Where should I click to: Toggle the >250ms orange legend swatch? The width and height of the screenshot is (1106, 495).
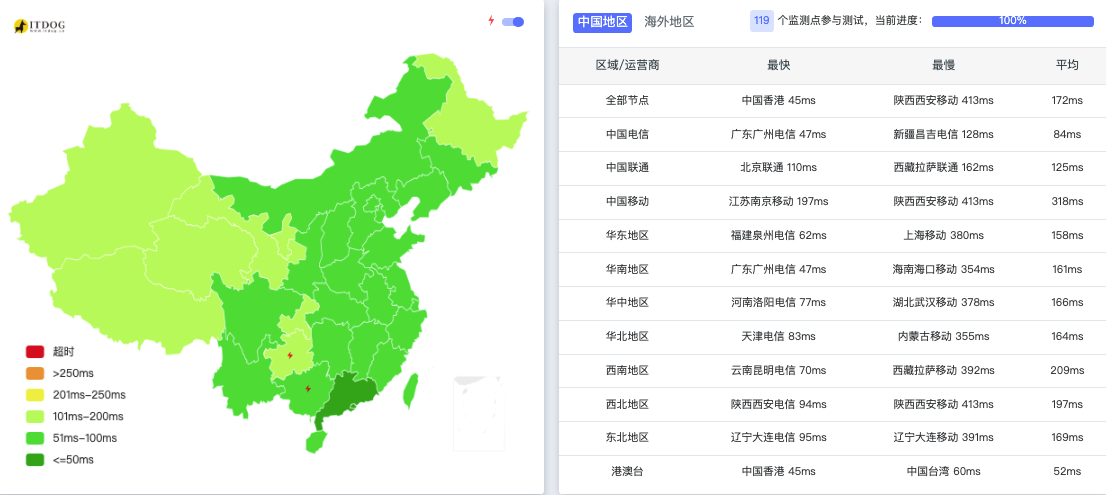tap(35, 373)
